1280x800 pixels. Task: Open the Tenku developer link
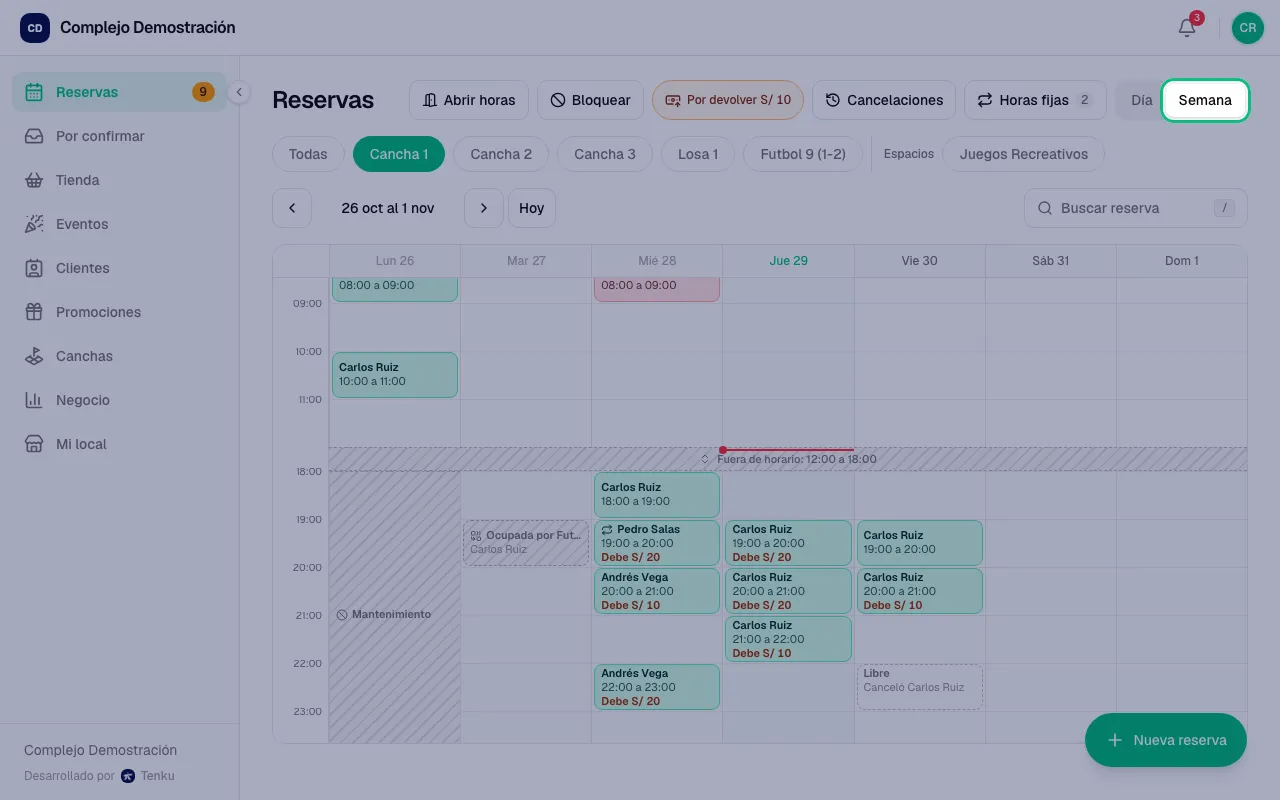[148, 776]
